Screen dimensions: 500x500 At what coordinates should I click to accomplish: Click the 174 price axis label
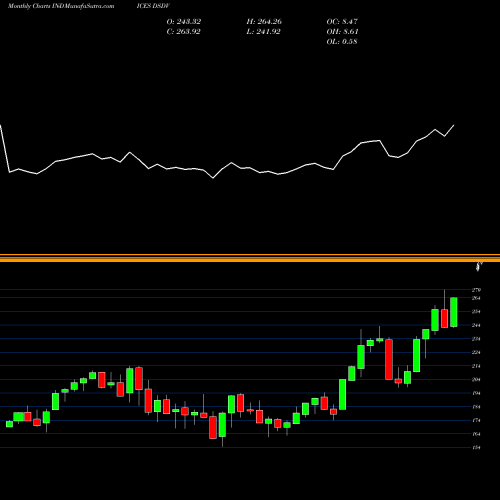tap(476, 420)
